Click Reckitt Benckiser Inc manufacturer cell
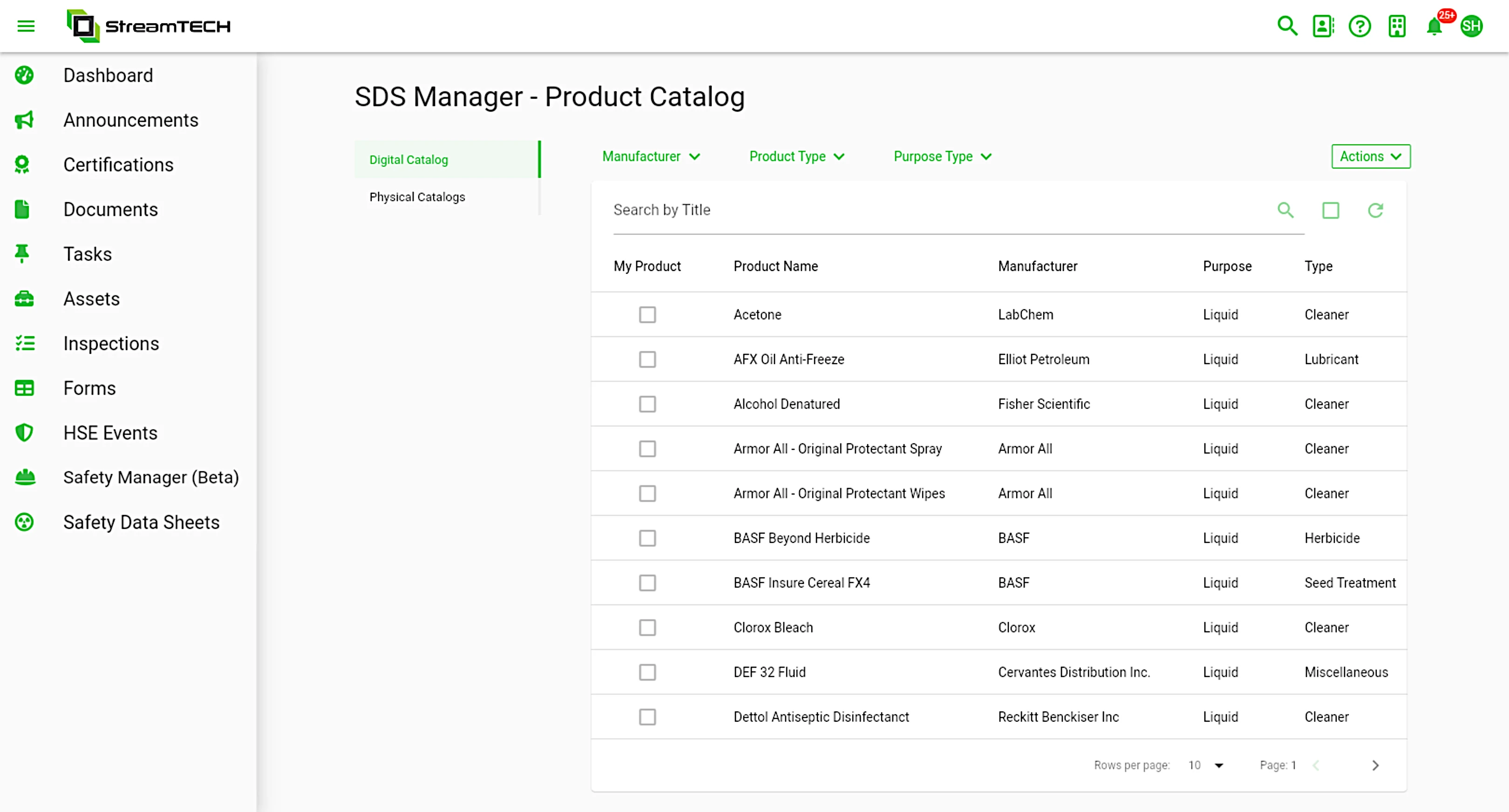The width and height of the screenshot is (1509, 812). coord(1058,717)
